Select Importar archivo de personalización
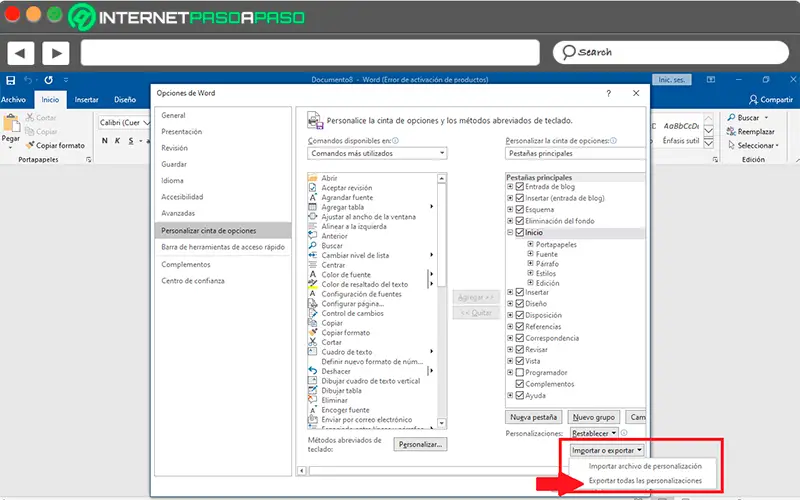This screenshot has width=800, height=500. (x=644, y=466)
